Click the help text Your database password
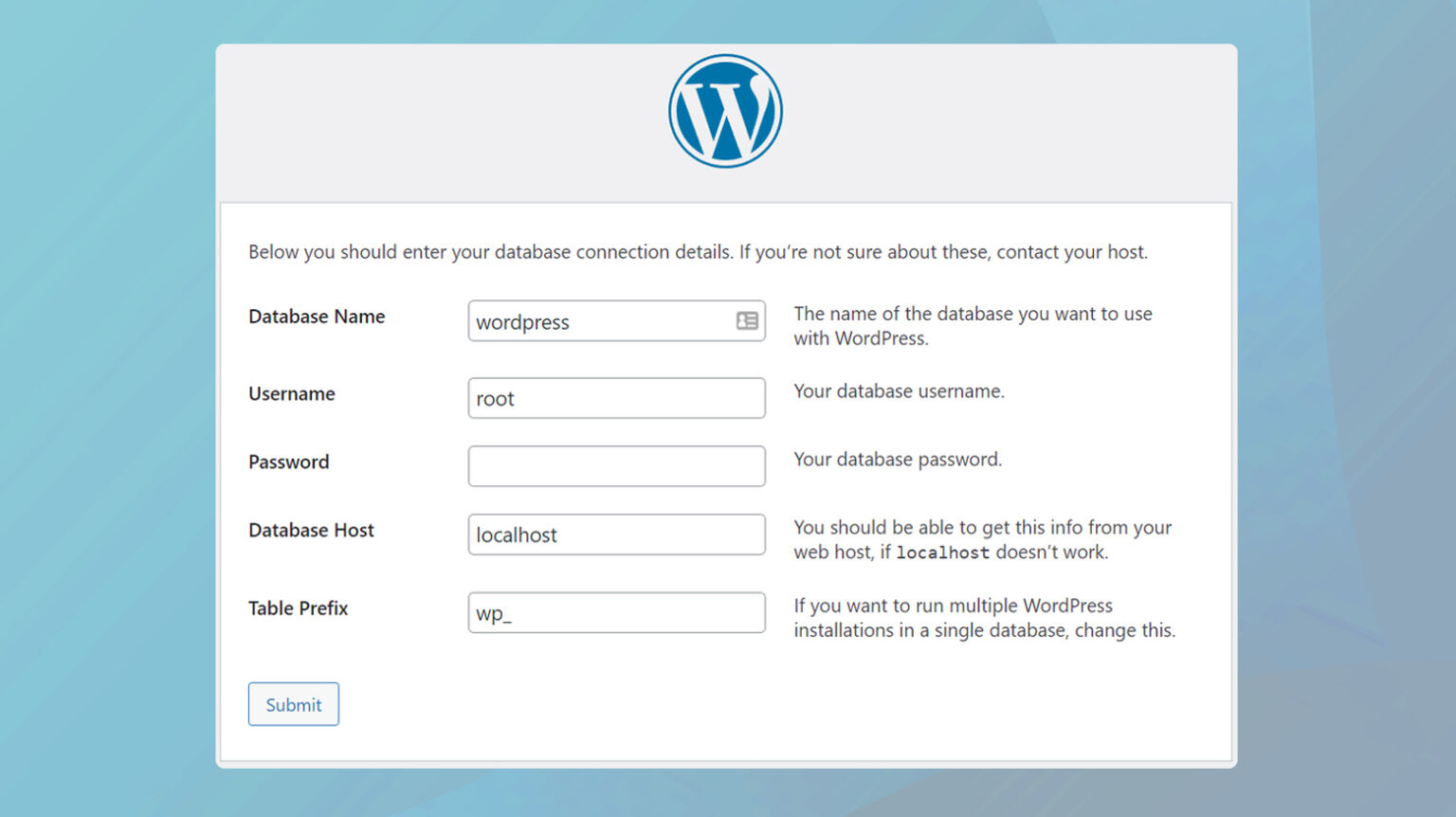The image size is (1456, 817). pyautogui.click(x=898, y=459)
